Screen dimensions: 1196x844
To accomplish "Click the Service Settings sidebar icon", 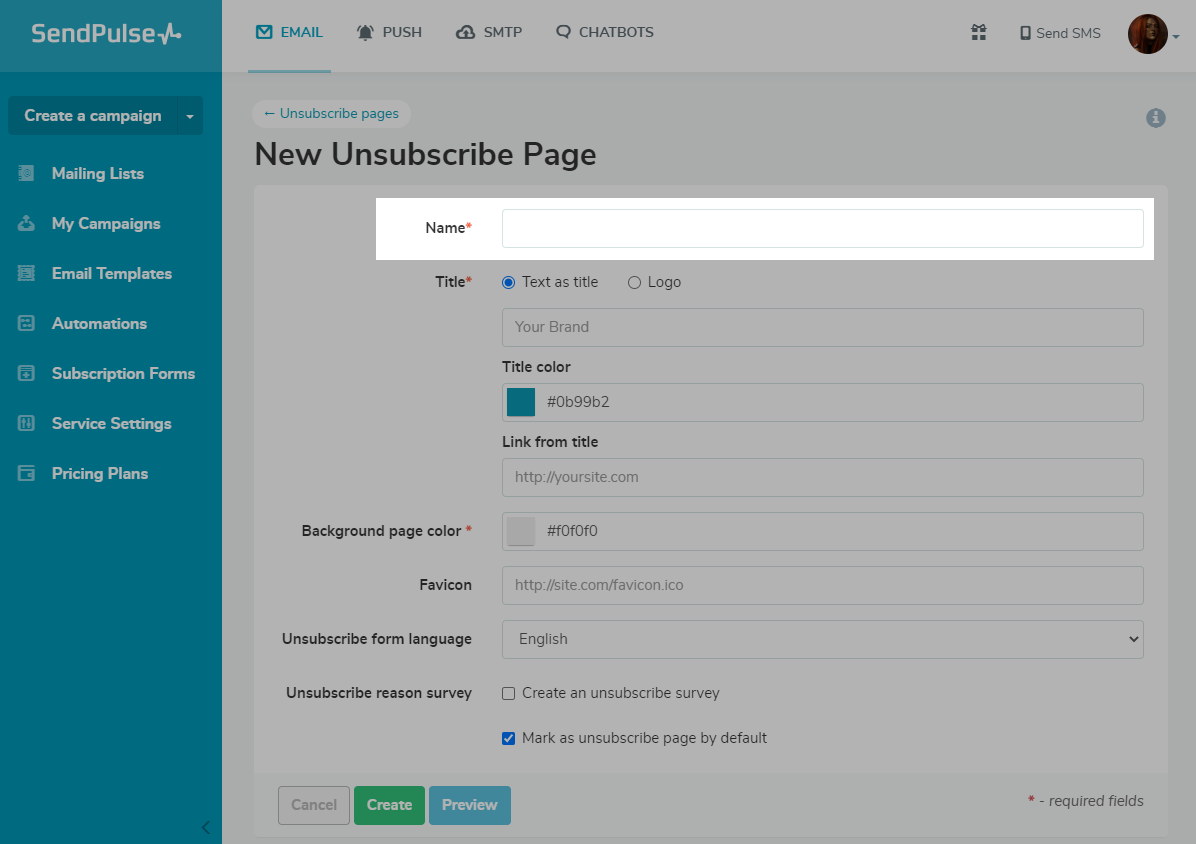I will tap(27, 423).
